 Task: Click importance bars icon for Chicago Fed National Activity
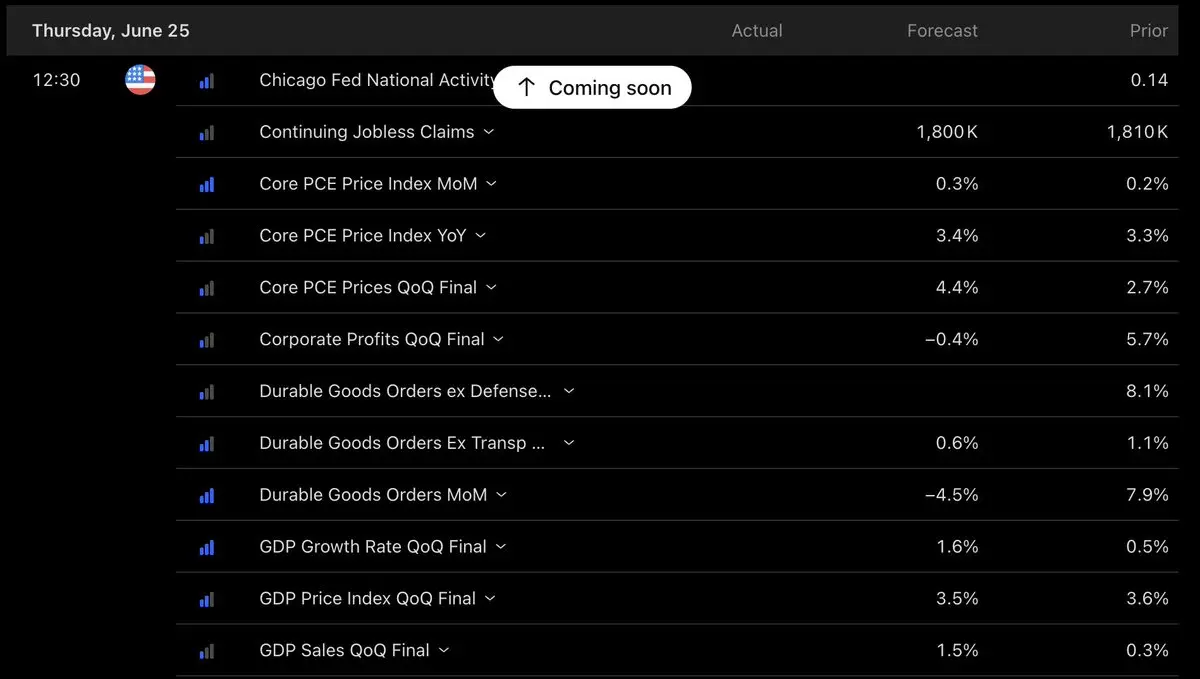[x=207, y=81]
